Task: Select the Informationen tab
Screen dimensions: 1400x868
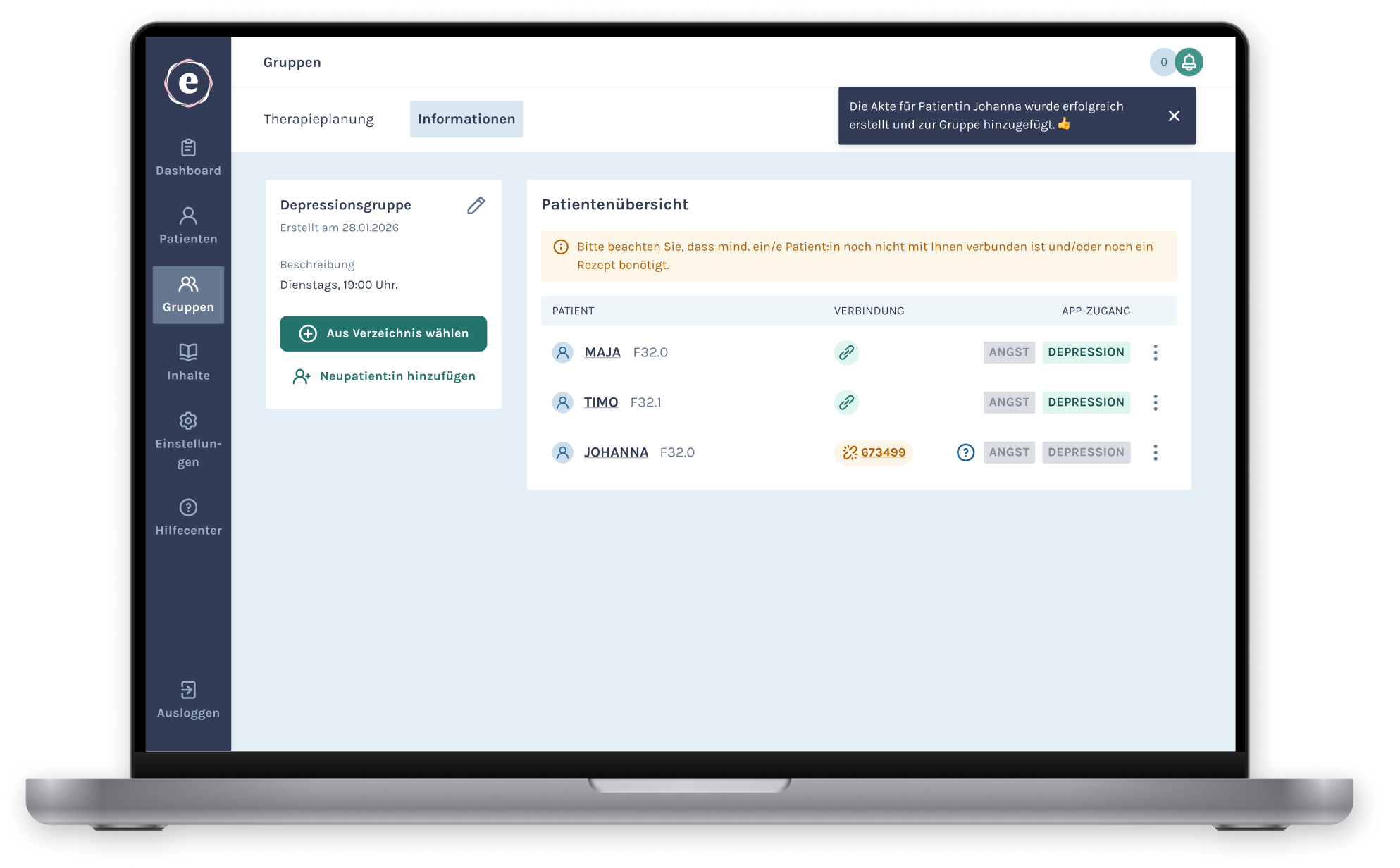Action: point(466,119)
